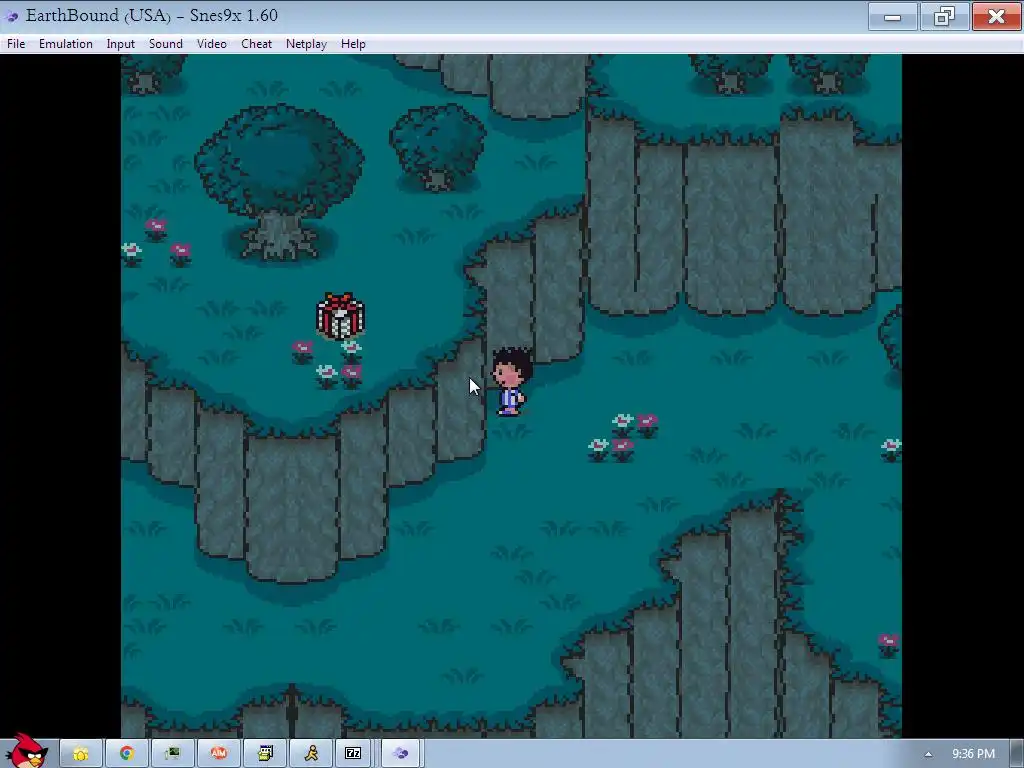Minimize the Snes9x window
Image resolution: width=1024 pixels, height=768 pixels.
[892, 17]
